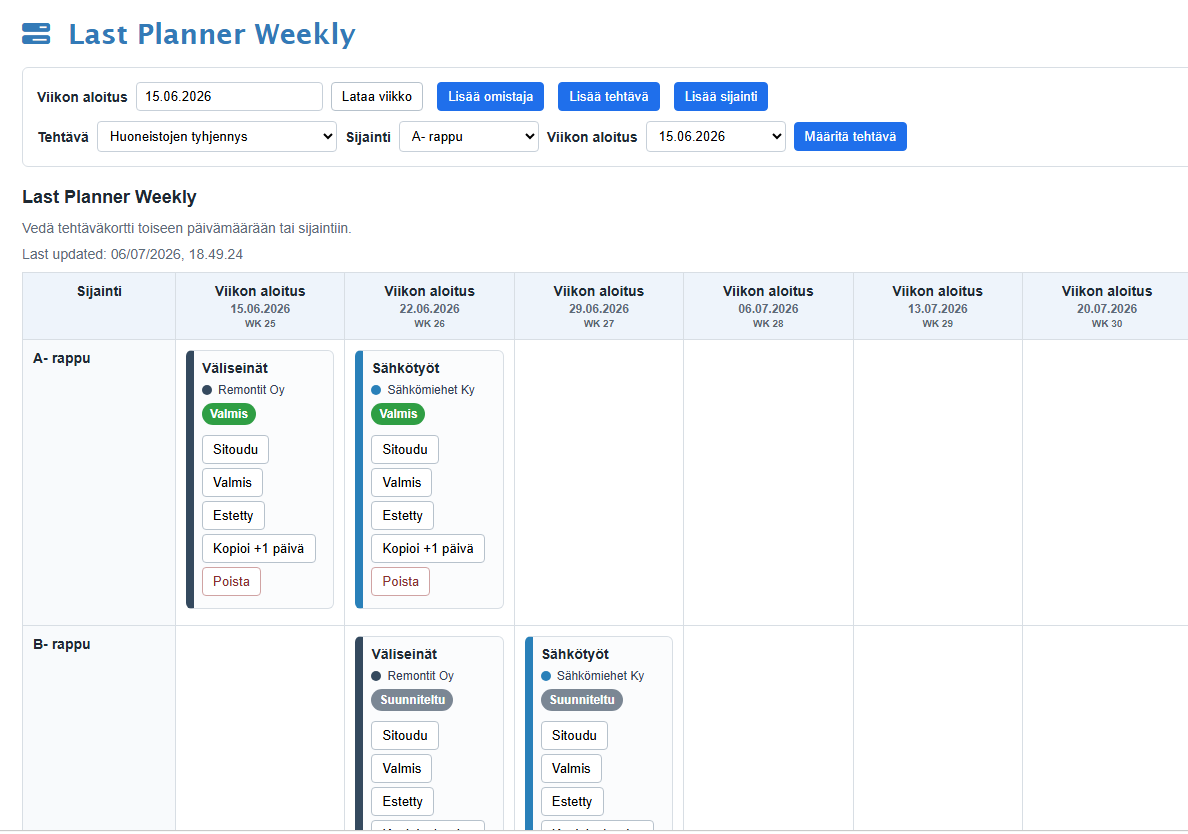
Task: Click the Väliseinät title in B-rappu row
Action: tap(404, 654)
